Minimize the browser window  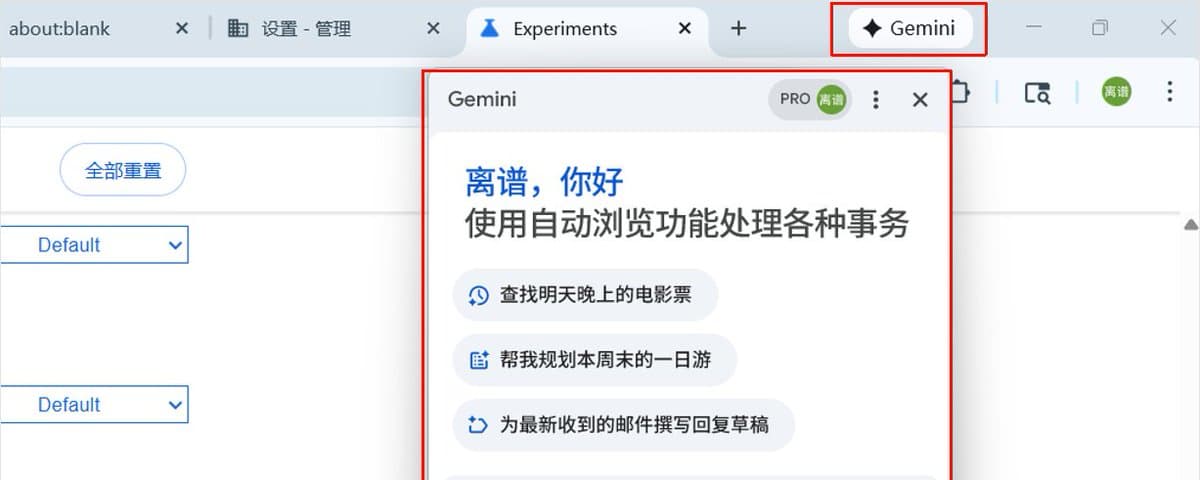coord(1034,28)
